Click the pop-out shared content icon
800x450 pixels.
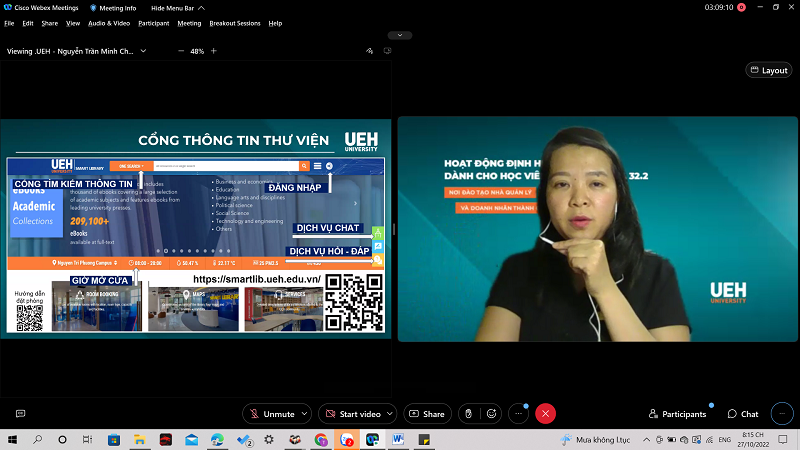(387, 51)
